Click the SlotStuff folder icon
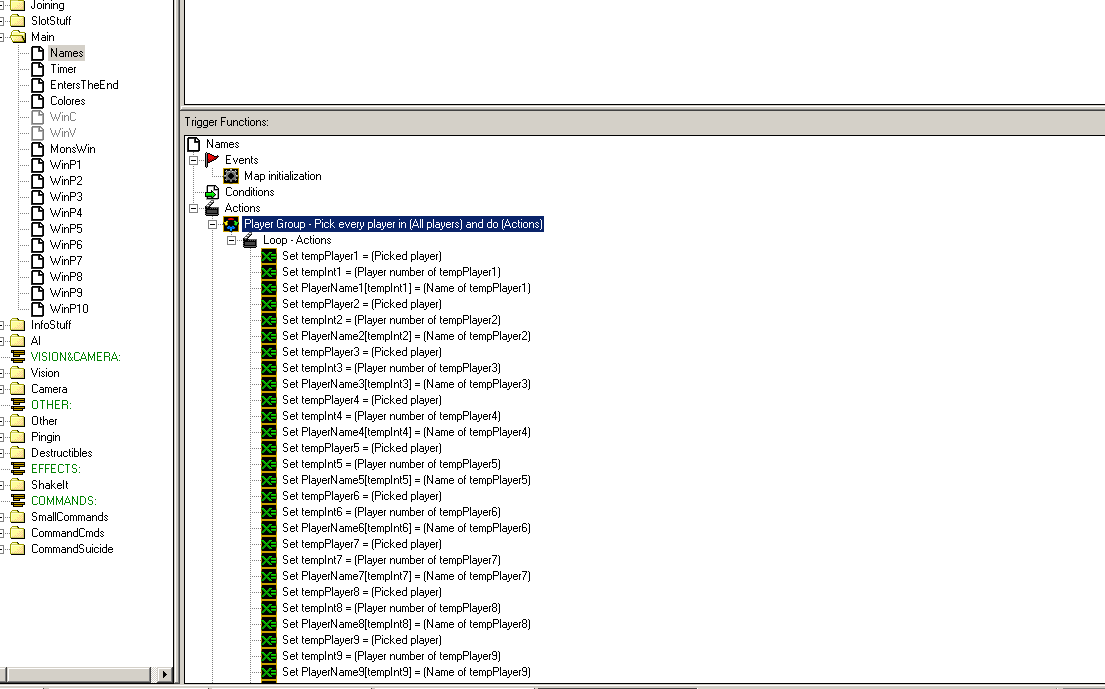The height and width of the screenshot is (689, 1105). (18, 21)
